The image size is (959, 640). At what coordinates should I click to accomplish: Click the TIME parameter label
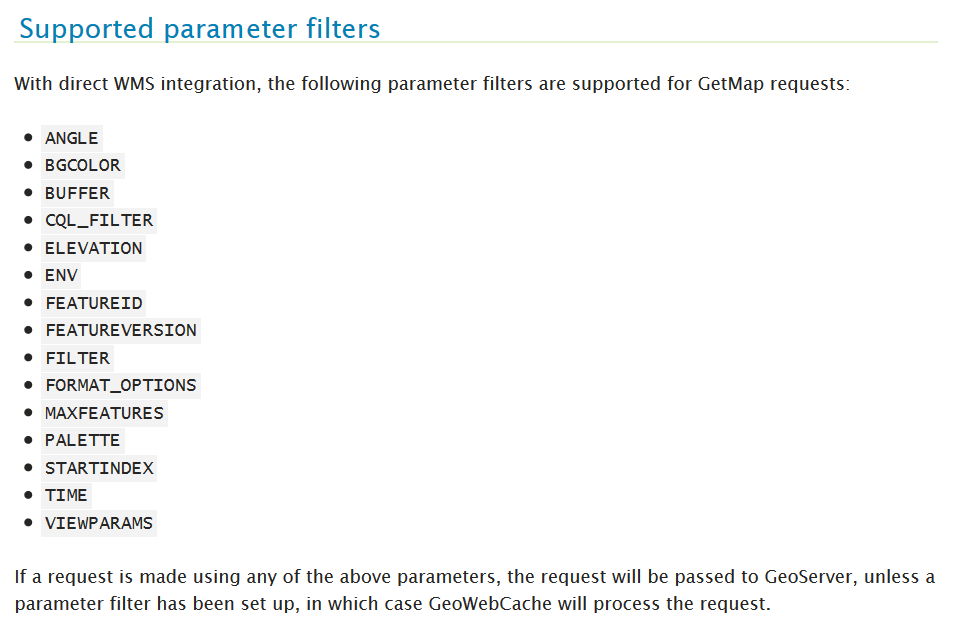pyautogui.click(x=66, y=496)
